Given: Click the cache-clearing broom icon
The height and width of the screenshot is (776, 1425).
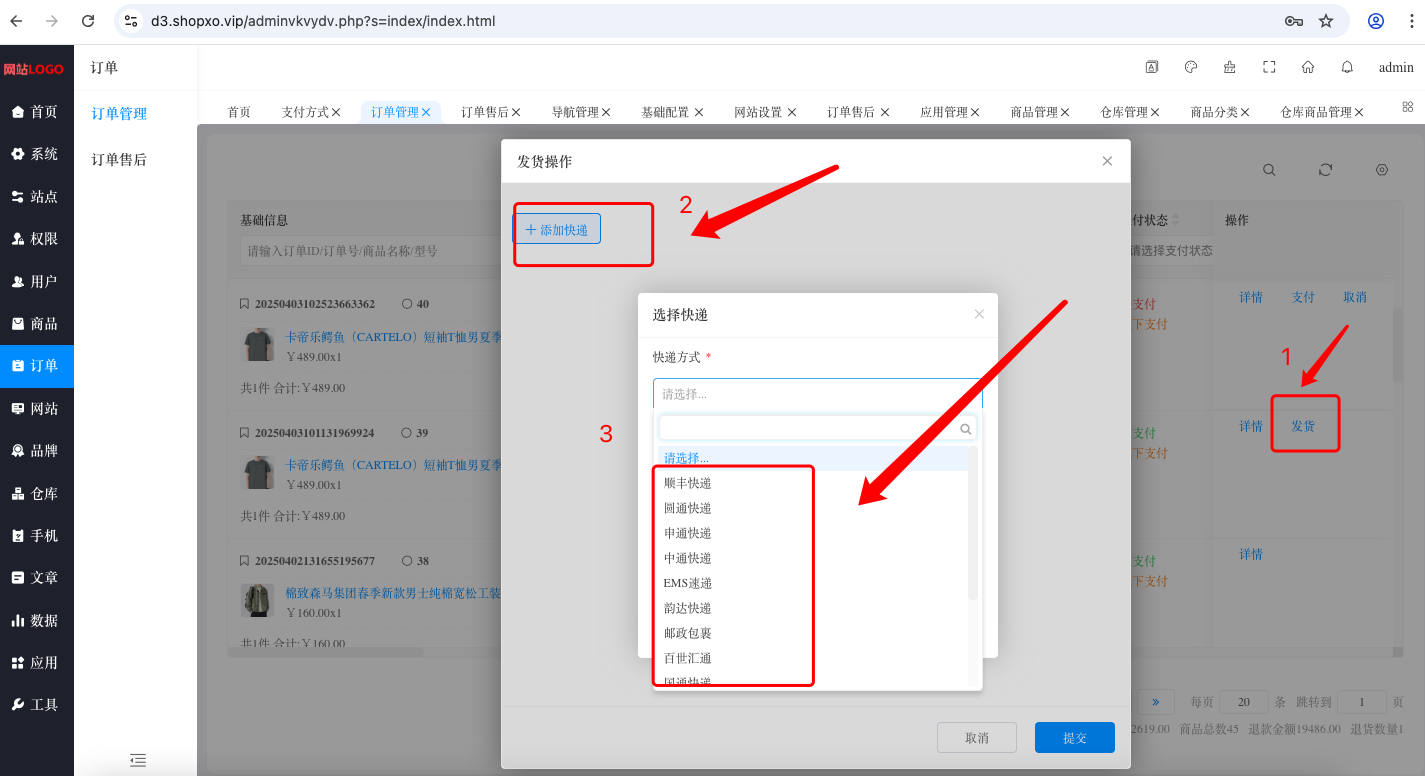Looking at the screenshot, I should [1230, 67].
